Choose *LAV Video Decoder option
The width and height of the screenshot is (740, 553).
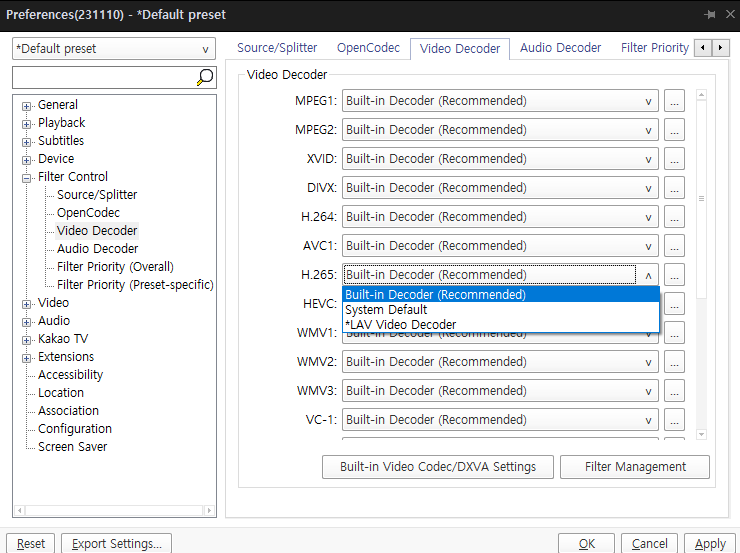400,325
